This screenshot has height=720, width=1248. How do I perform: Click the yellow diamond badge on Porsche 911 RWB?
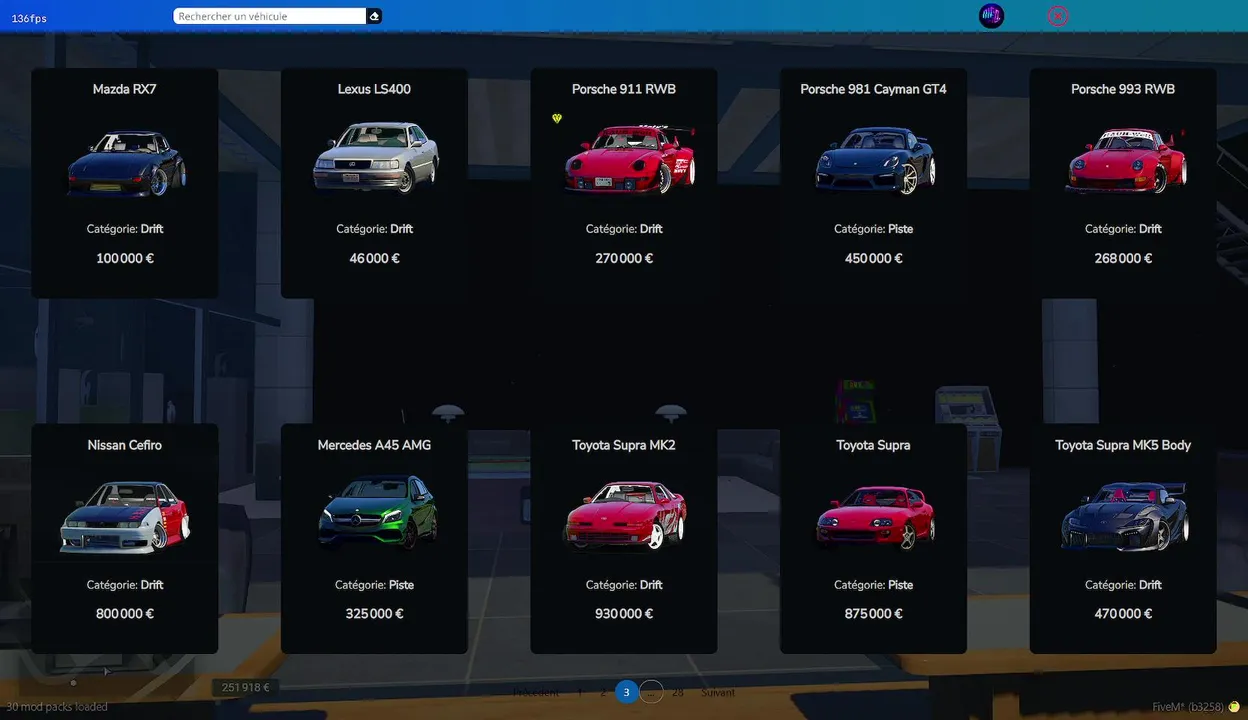click(x=557, y=118)
